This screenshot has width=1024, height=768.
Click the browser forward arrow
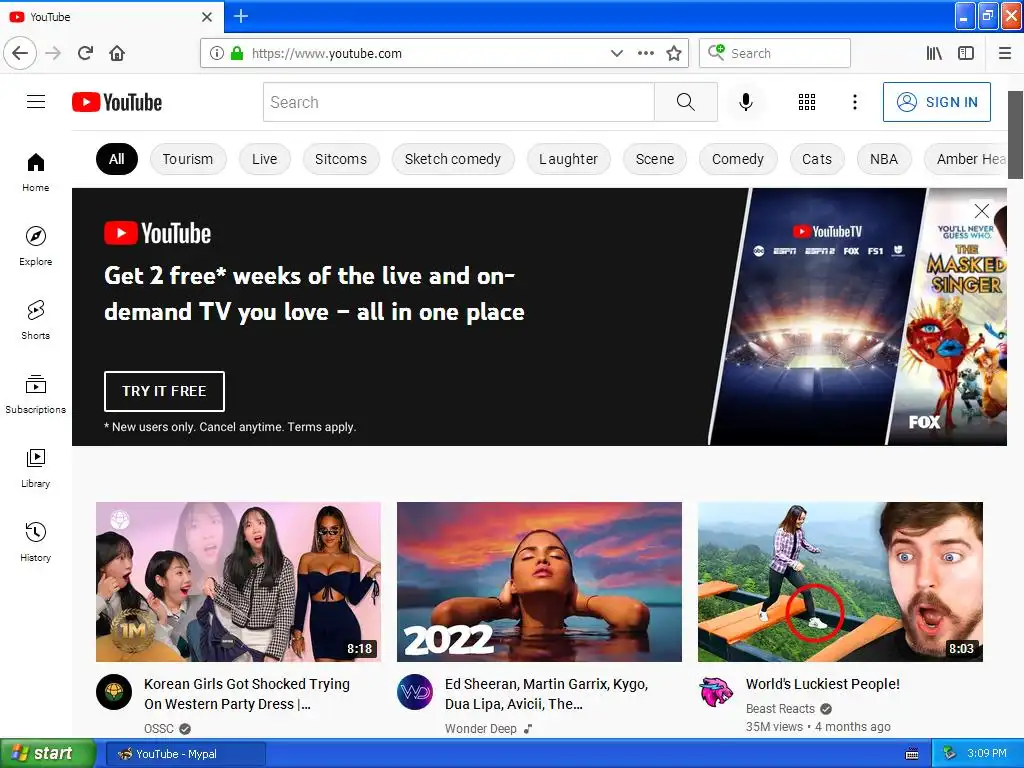53,53
